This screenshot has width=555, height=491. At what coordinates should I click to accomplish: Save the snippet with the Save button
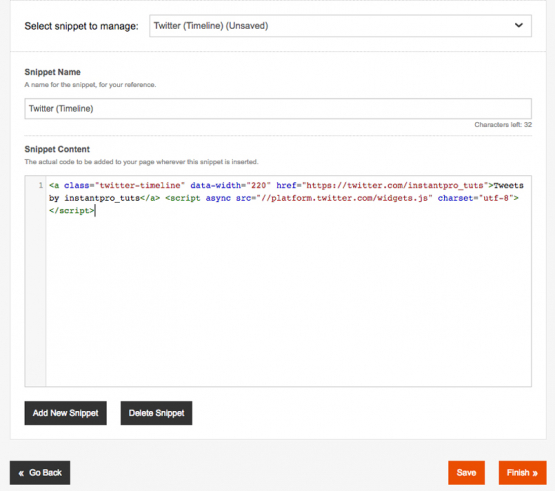tap(466, 473)
